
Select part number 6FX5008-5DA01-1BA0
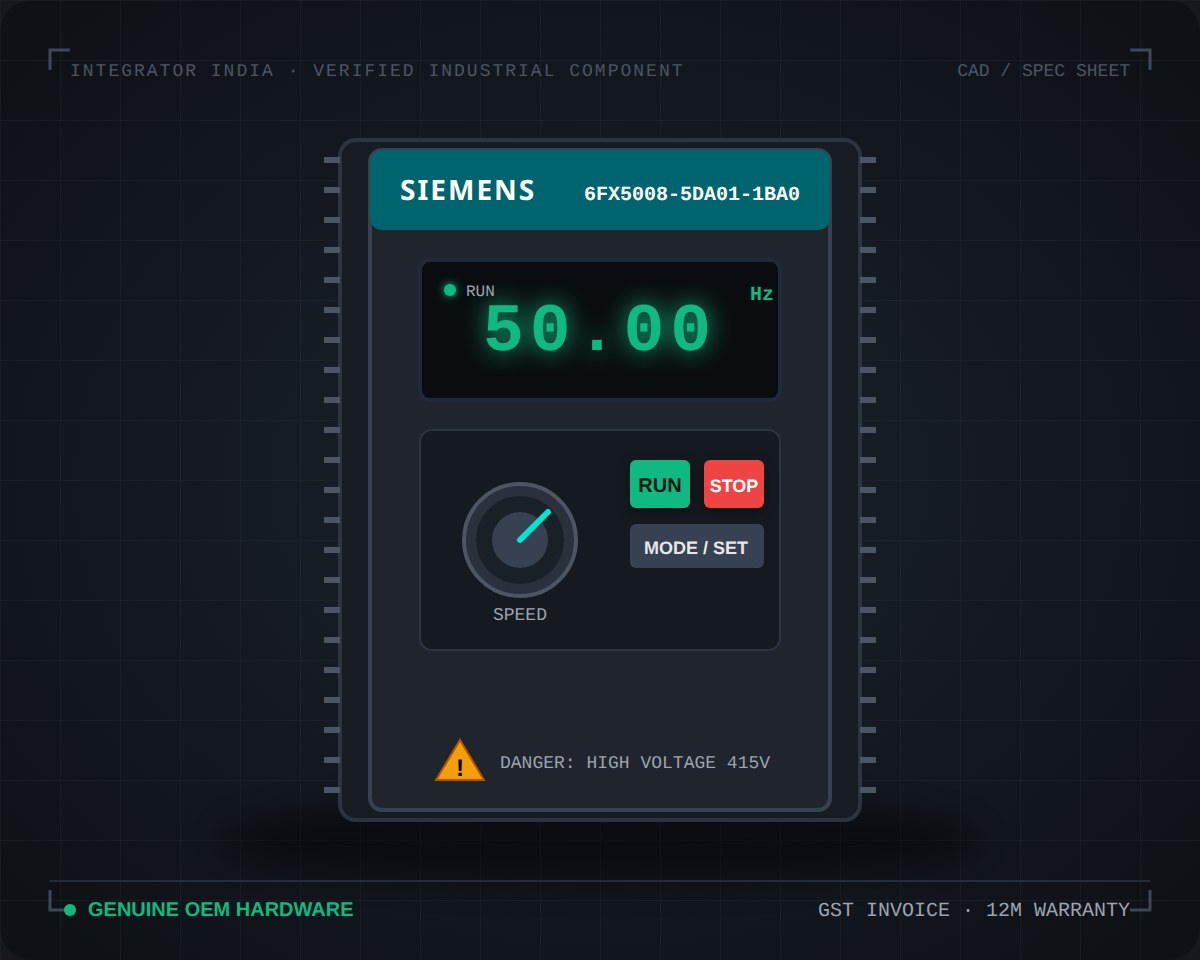pos(692,194)
